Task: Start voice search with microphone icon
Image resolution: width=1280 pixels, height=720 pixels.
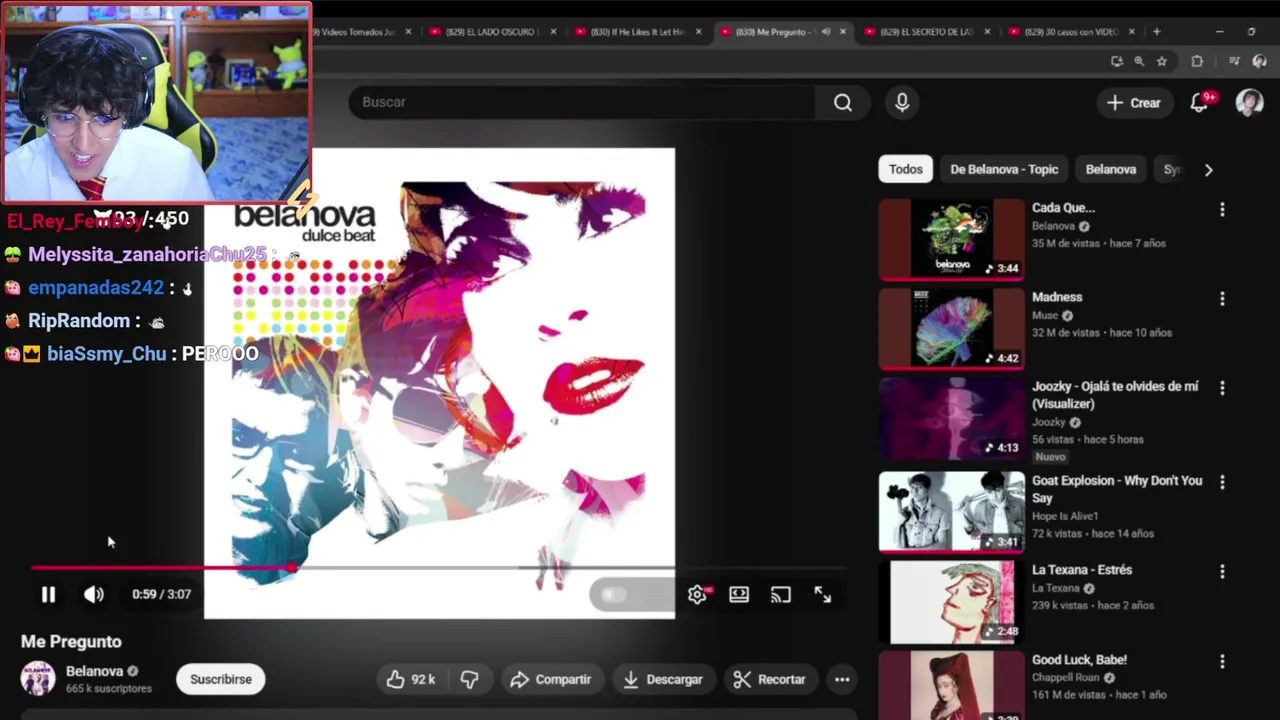Action: (x=902, y=102)
